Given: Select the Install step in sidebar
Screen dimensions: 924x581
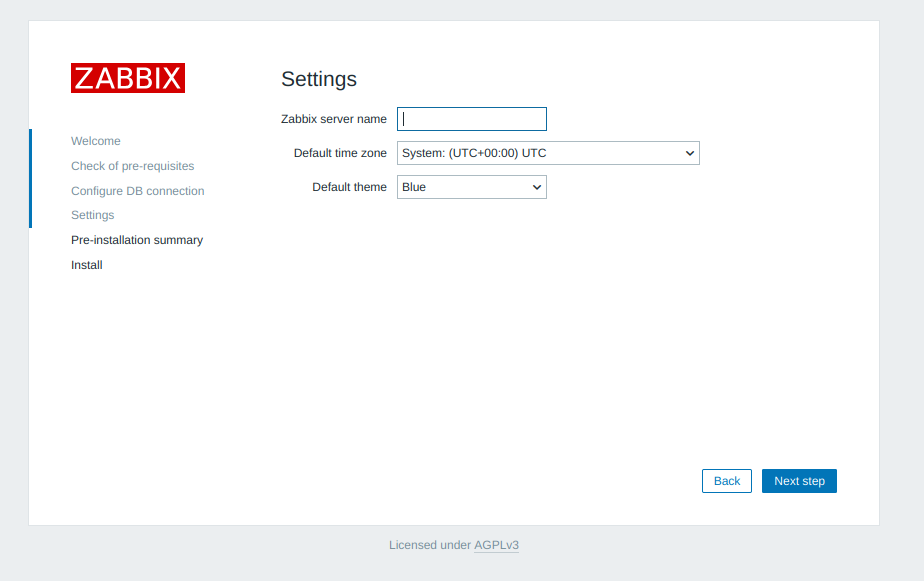Looking at the screenshot, I should [86, 265].
